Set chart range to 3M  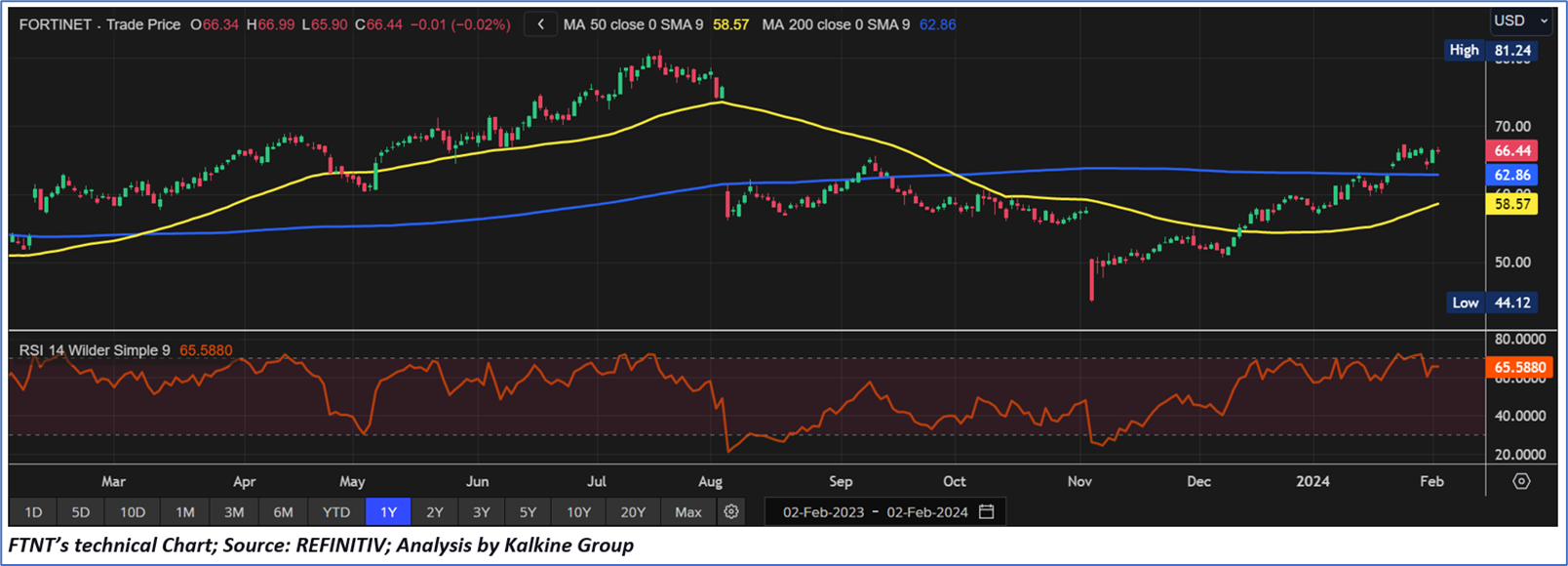pyautogui.click(x=234, y=511)
